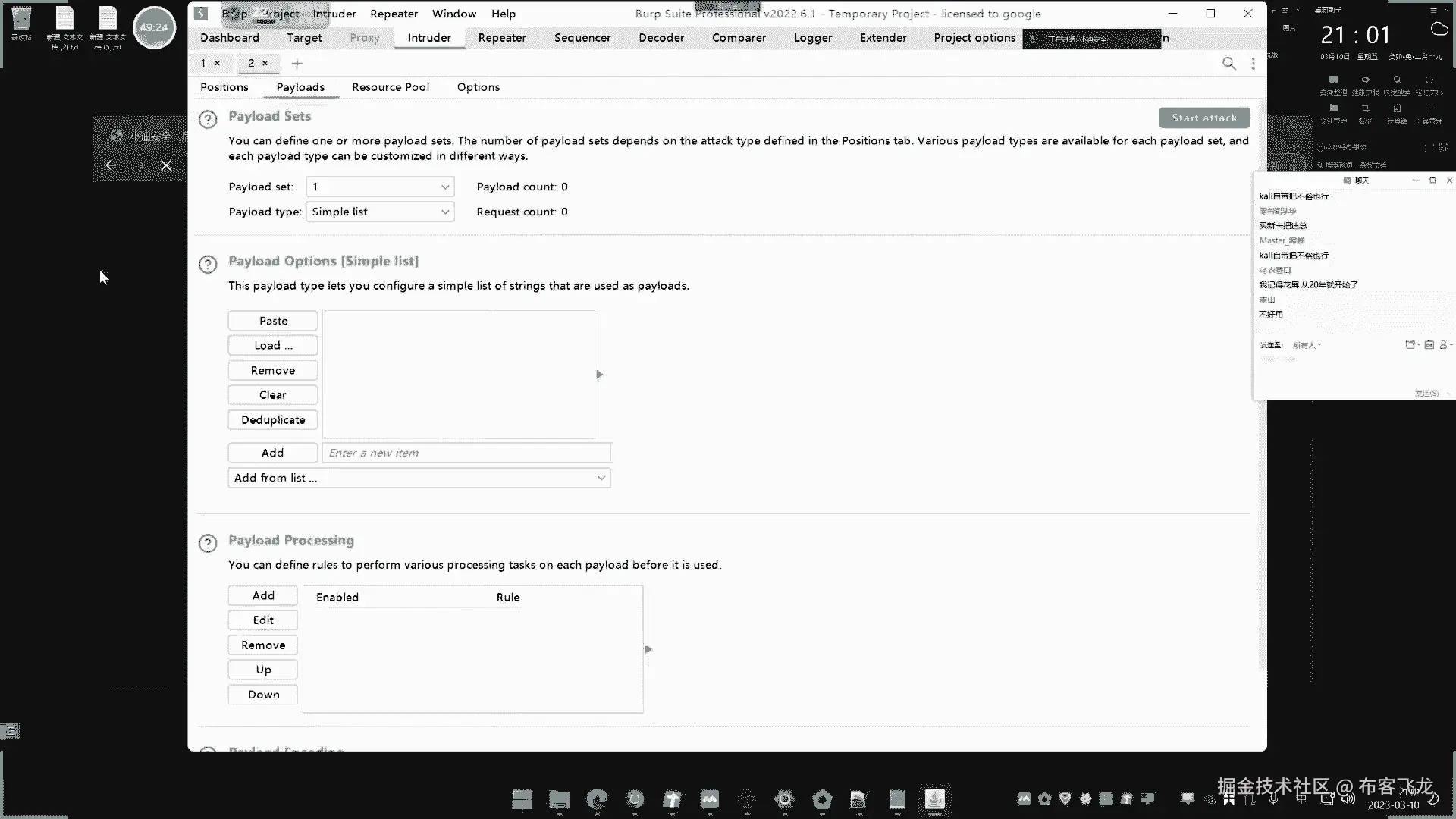Click the Load ... payload button

pyautogui.click(x=273, y=346)
